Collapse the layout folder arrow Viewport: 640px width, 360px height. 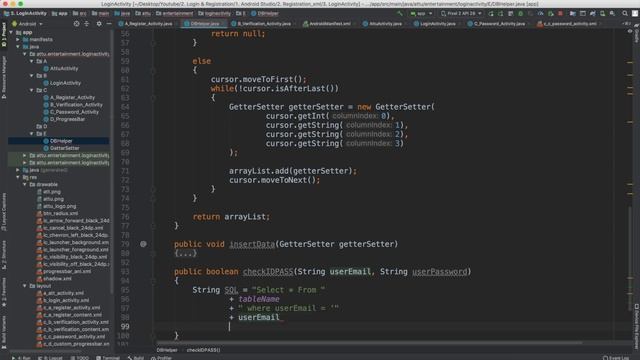25,286
